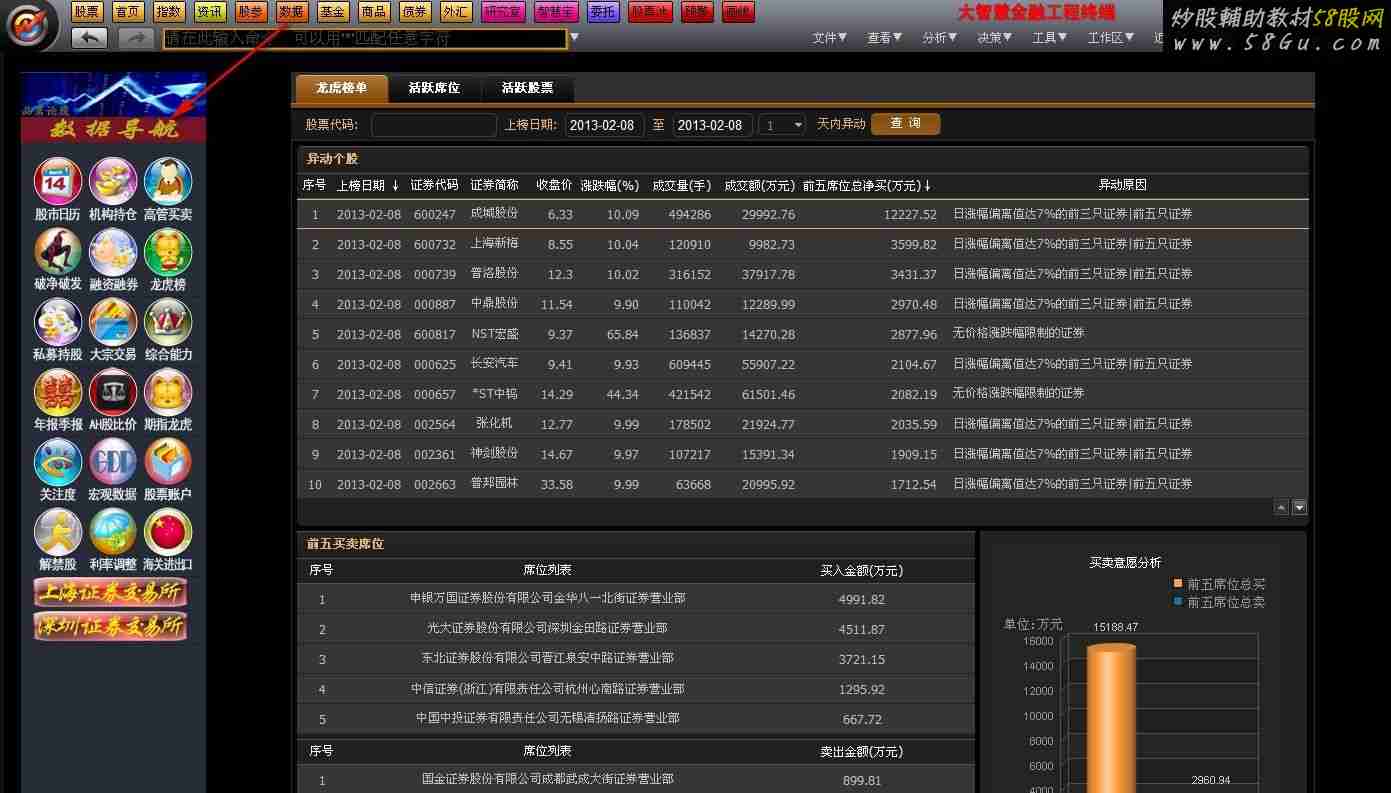Click the 外汇 toolbar button
Viewport: 1391px width, 793px height.
[456, 12]
